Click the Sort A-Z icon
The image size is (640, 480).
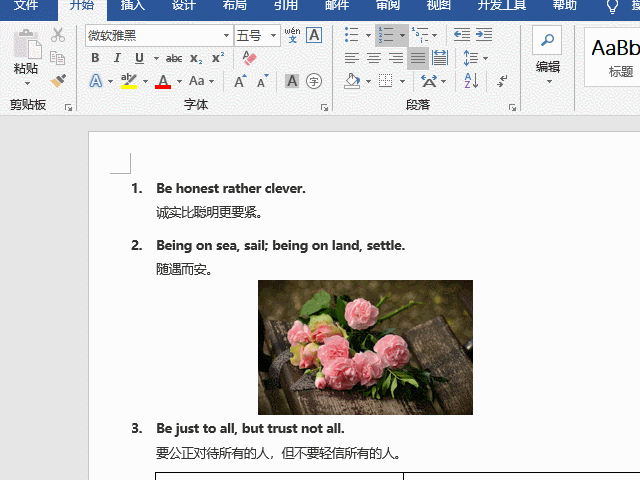click(471, 81)
